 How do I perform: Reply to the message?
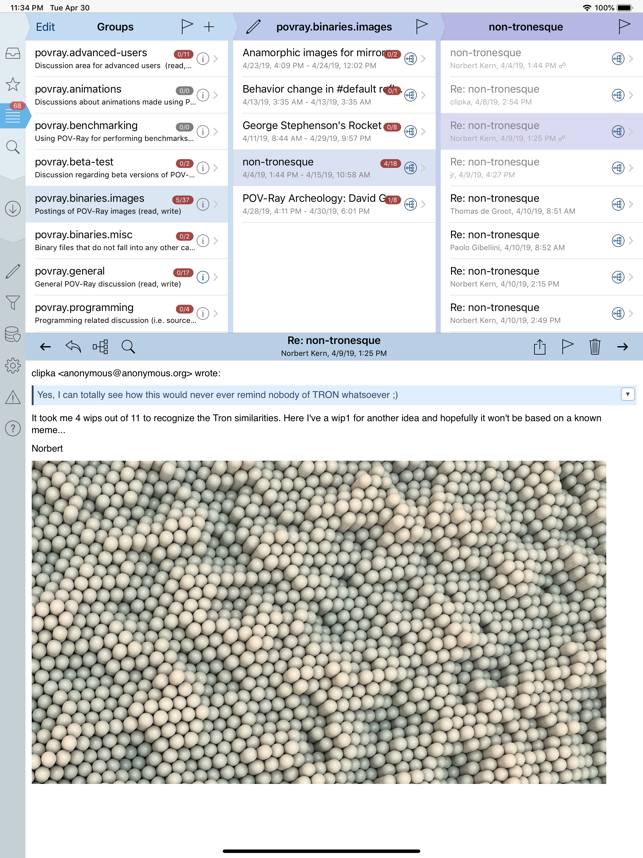coord(73,346)
